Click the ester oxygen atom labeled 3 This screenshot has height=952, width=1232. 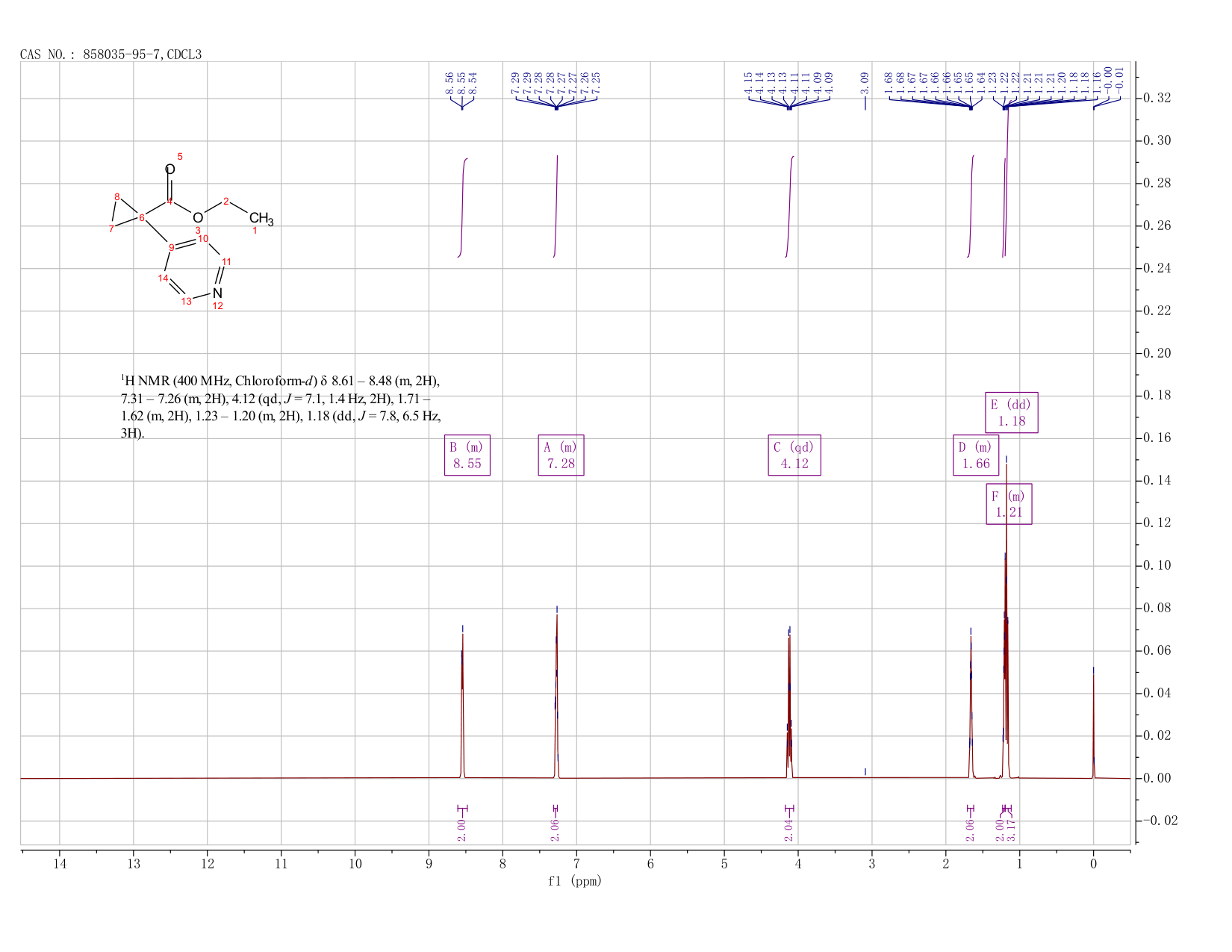click(198, 218)
